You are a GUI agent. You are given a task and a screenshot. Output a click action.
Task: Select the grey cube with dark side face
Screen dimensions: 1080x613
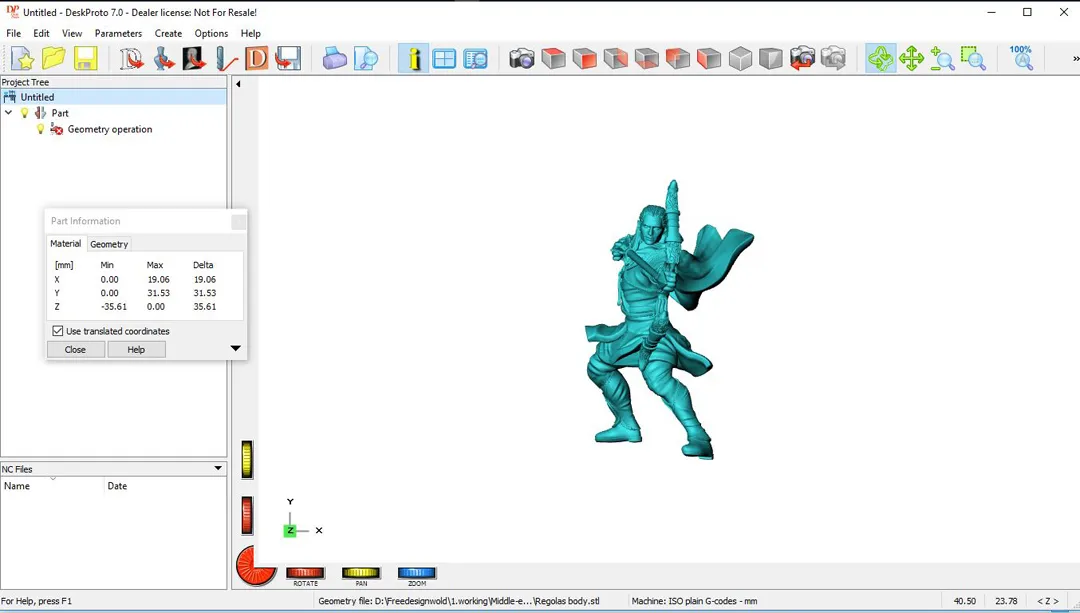pyautogui.click(x=771, y=59)
